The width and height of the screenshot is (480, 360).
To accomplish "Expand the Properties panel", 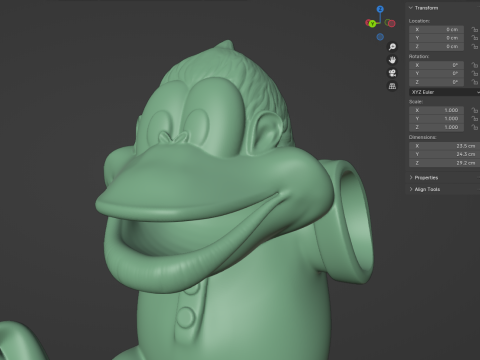I will 411,178.
